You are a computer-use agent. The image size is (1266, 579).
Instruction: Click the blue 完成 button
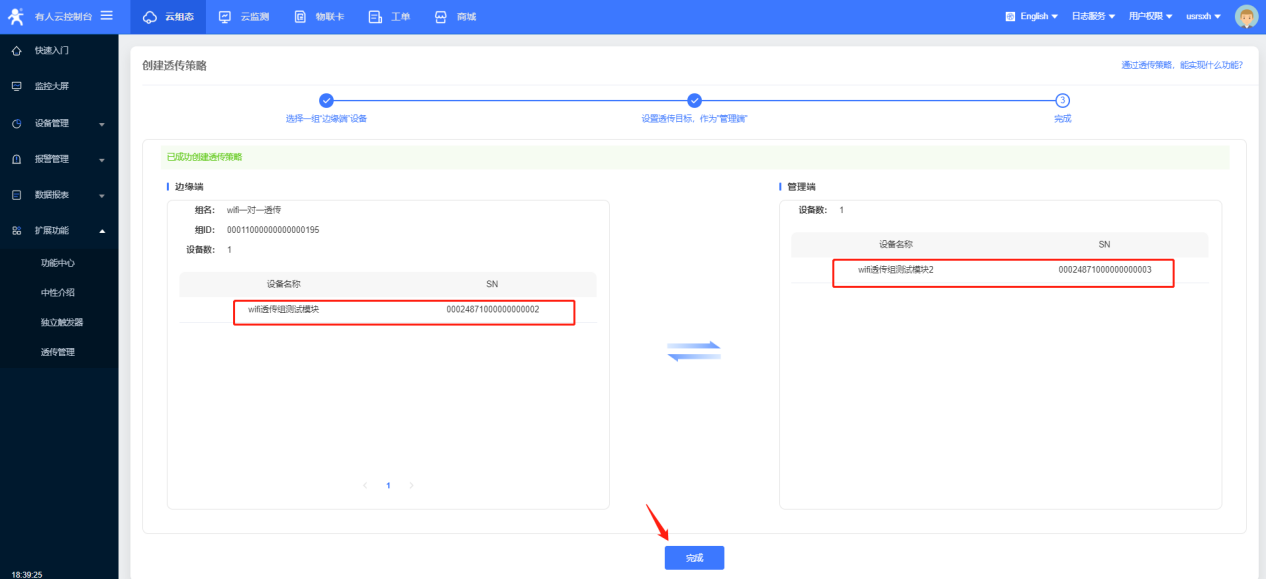[694, 558]
